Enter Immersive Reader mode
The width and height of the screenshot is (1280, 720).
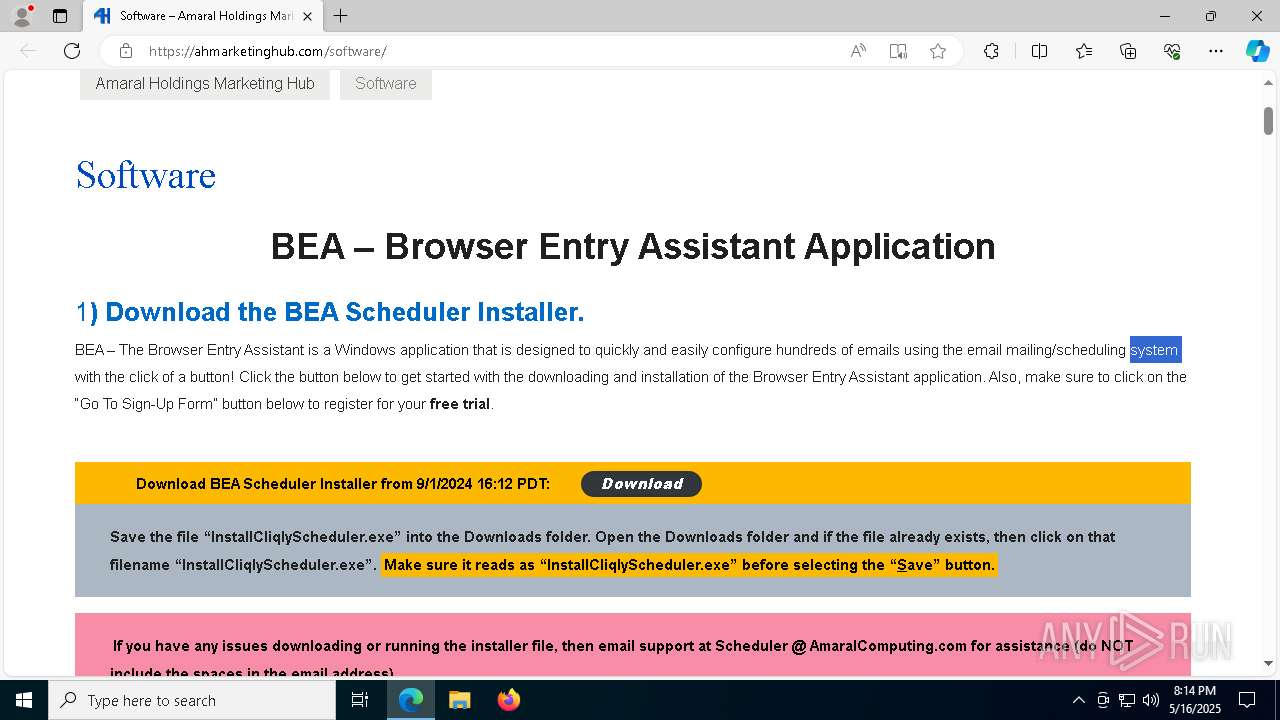(x=898, y=51)
